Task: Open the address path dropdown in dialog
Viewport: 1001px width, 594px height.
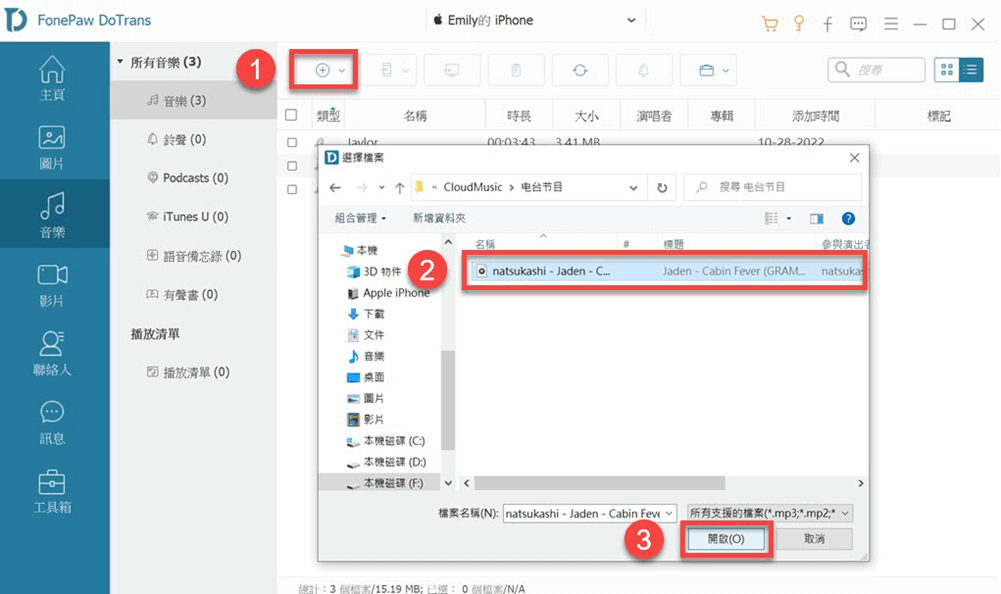Action: pos(633,187)
